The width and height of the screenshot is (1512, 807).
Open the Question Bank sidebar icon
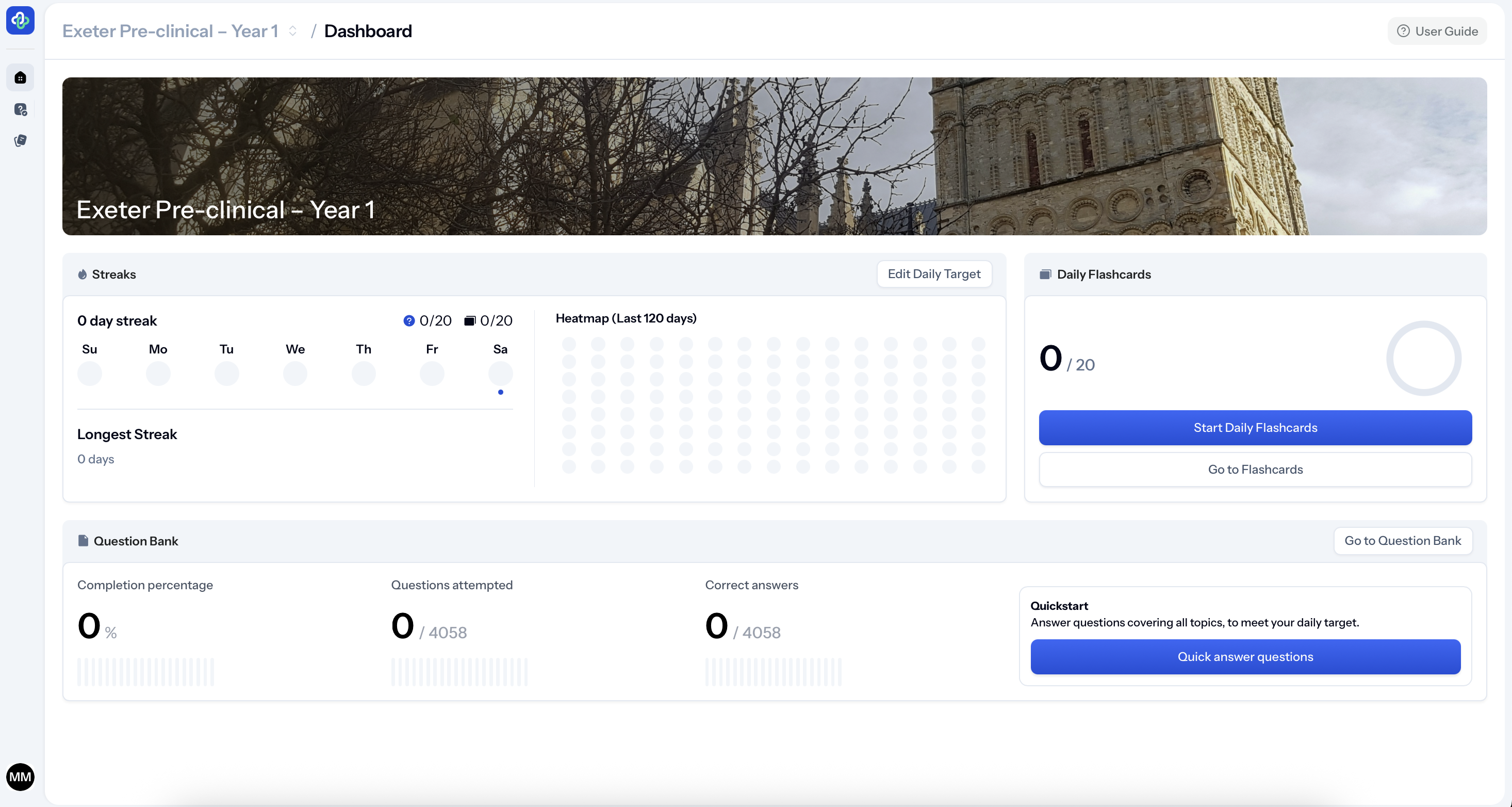tap(20, 109)
